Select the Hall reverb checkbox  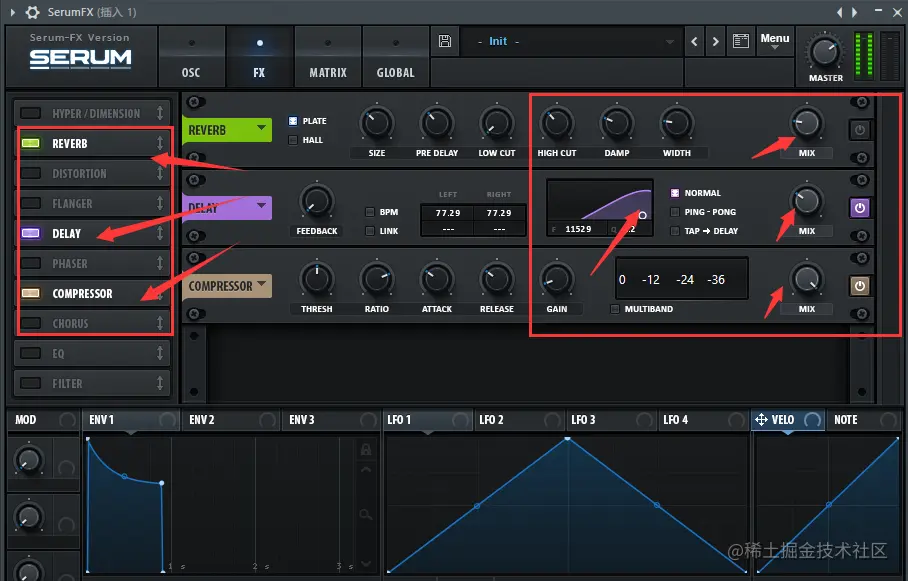[293, 140]
